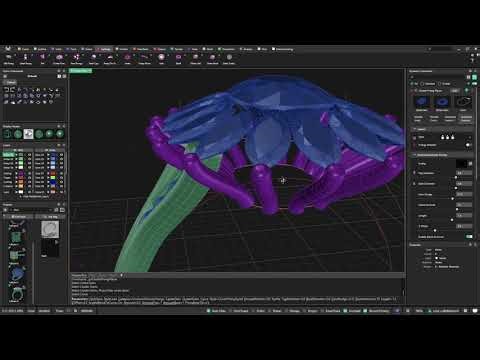Activate the green viewport tab above the 3D view
Image resolution: width=480 pixels, height=360 pixels.
coord(80,71)
